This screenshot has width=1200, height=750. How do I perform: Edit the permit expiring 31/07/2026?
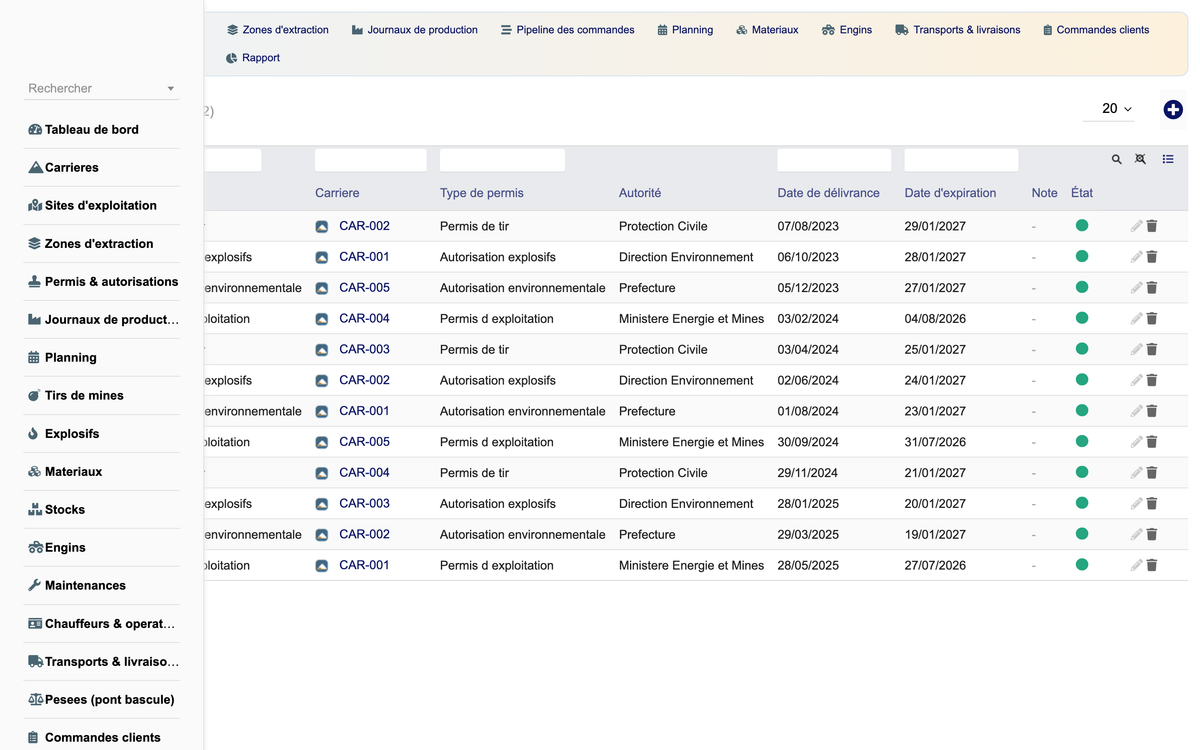pos(1136,442)
